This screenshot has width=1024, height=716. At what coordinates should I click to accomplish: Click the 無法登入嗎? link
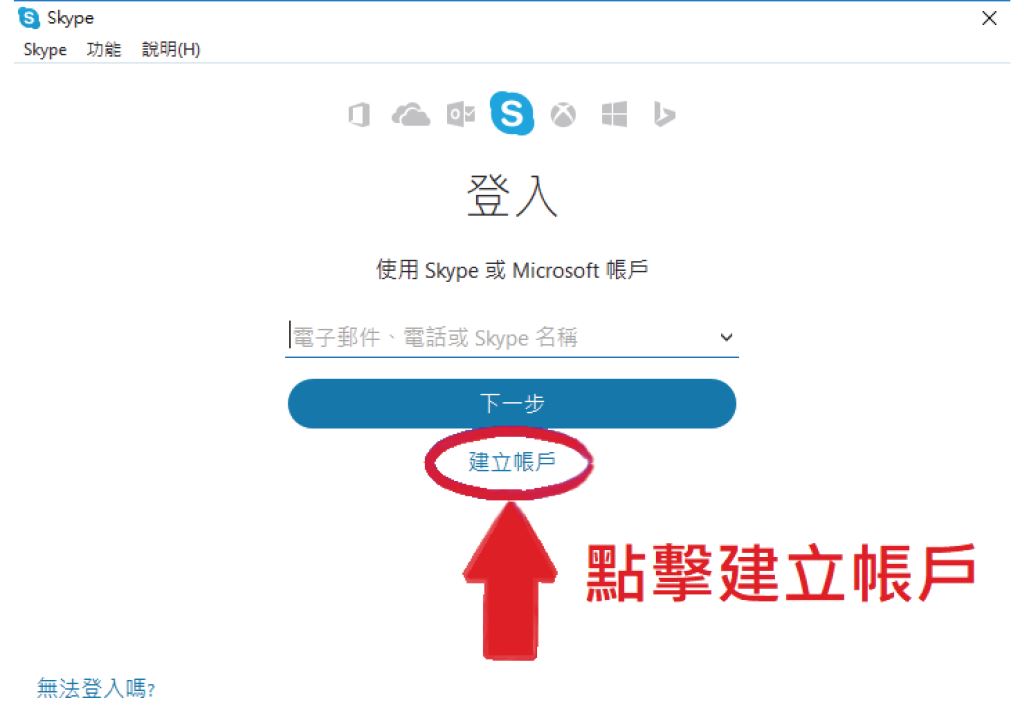click(x=96, y=688)
